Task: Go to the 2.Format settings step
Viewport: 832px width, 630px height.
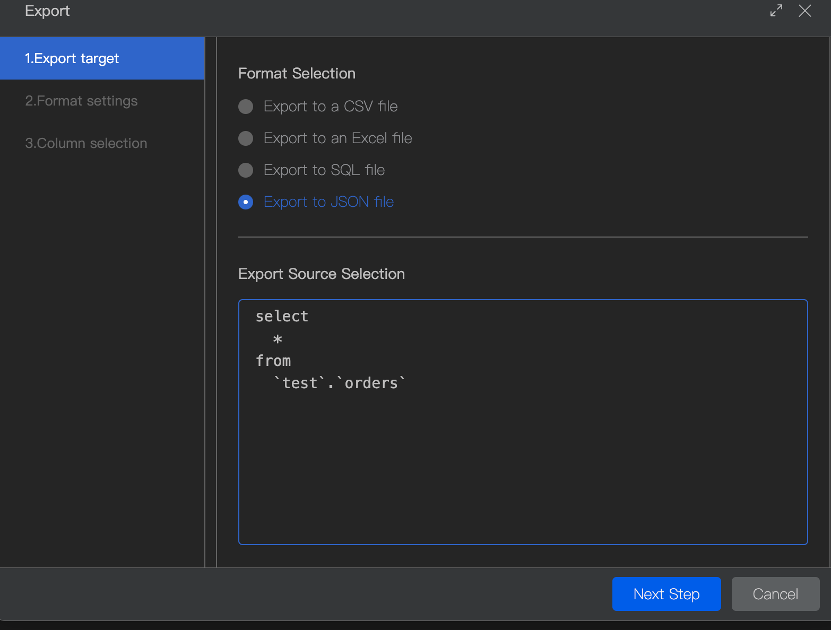Action: pyautogui.click(x=81, y=101)
